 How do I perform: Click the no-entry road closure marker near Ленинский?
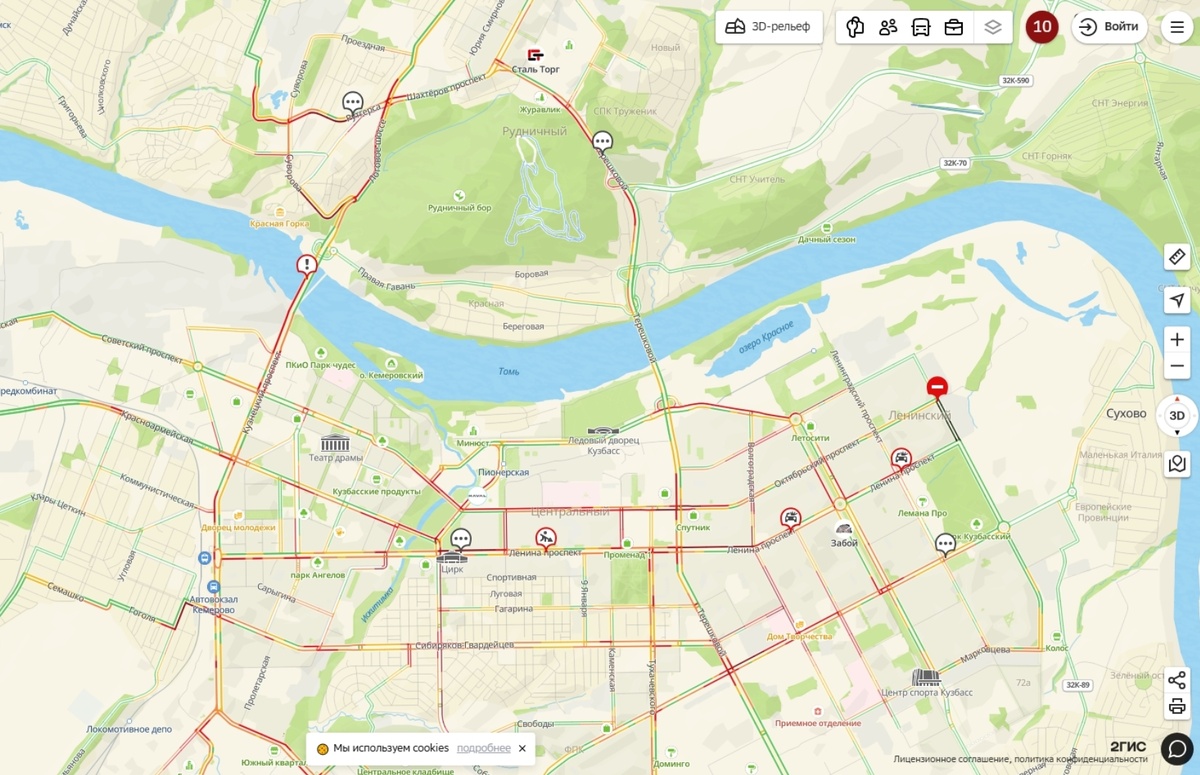pos(937,387)
